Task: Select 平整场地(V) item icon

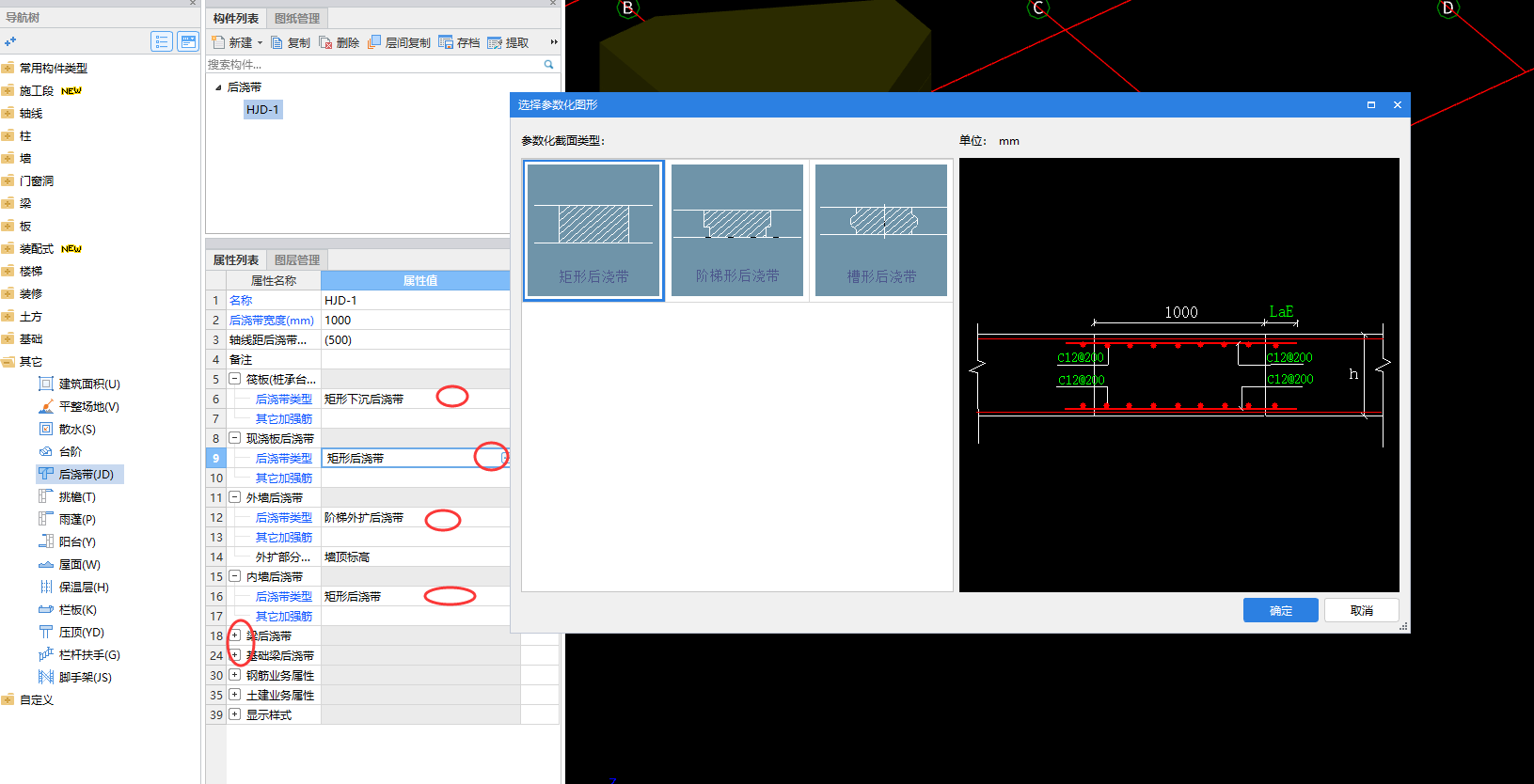Action: pyautogui.click(x=46, y=406)
